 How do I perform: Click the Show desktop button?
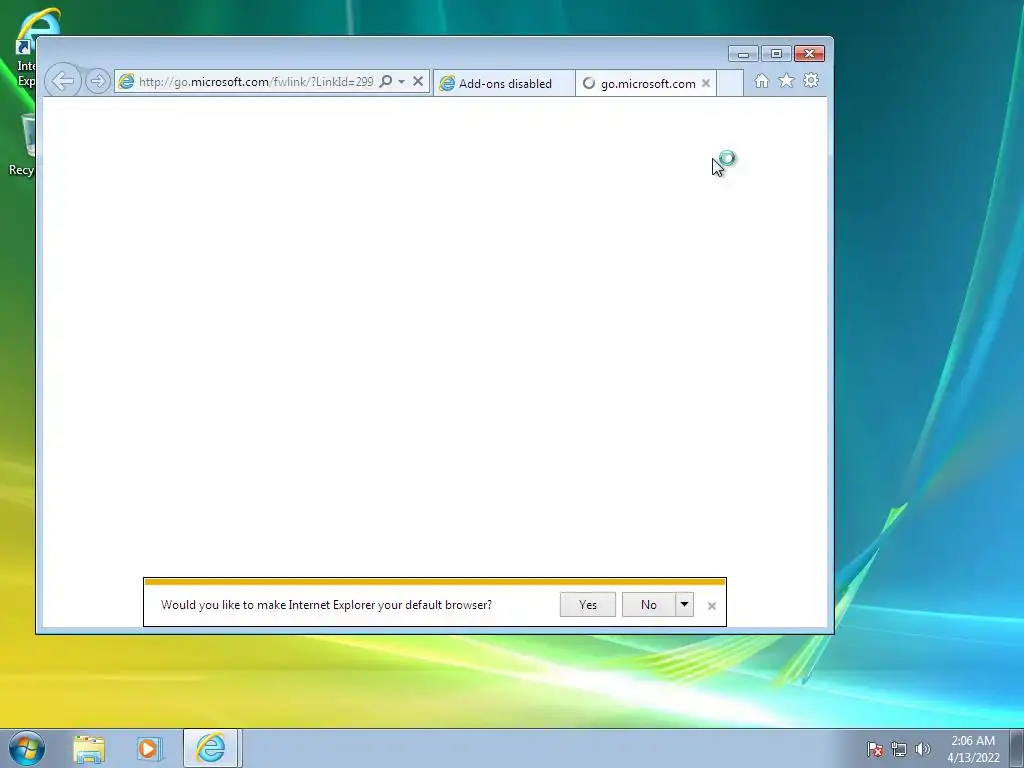(1017, 748)
